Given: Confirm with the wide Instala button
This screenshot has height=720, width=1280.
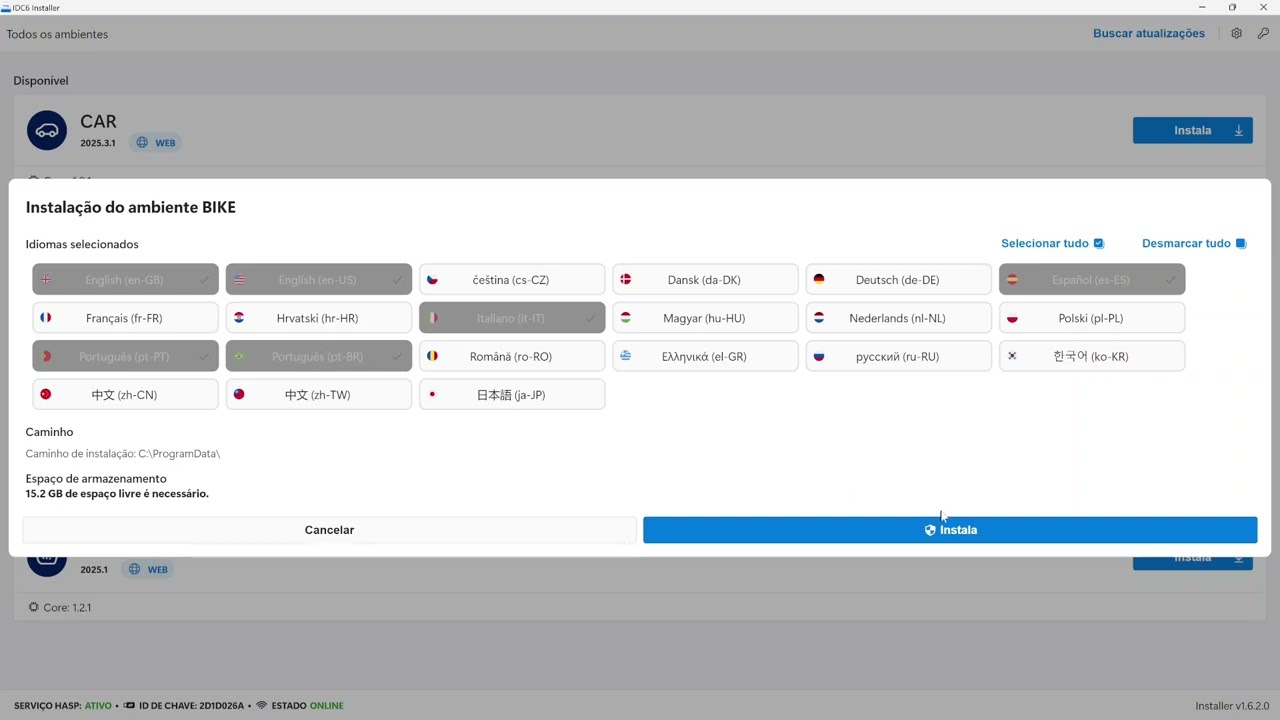Looking at the screenshot, I should (950, 530).
